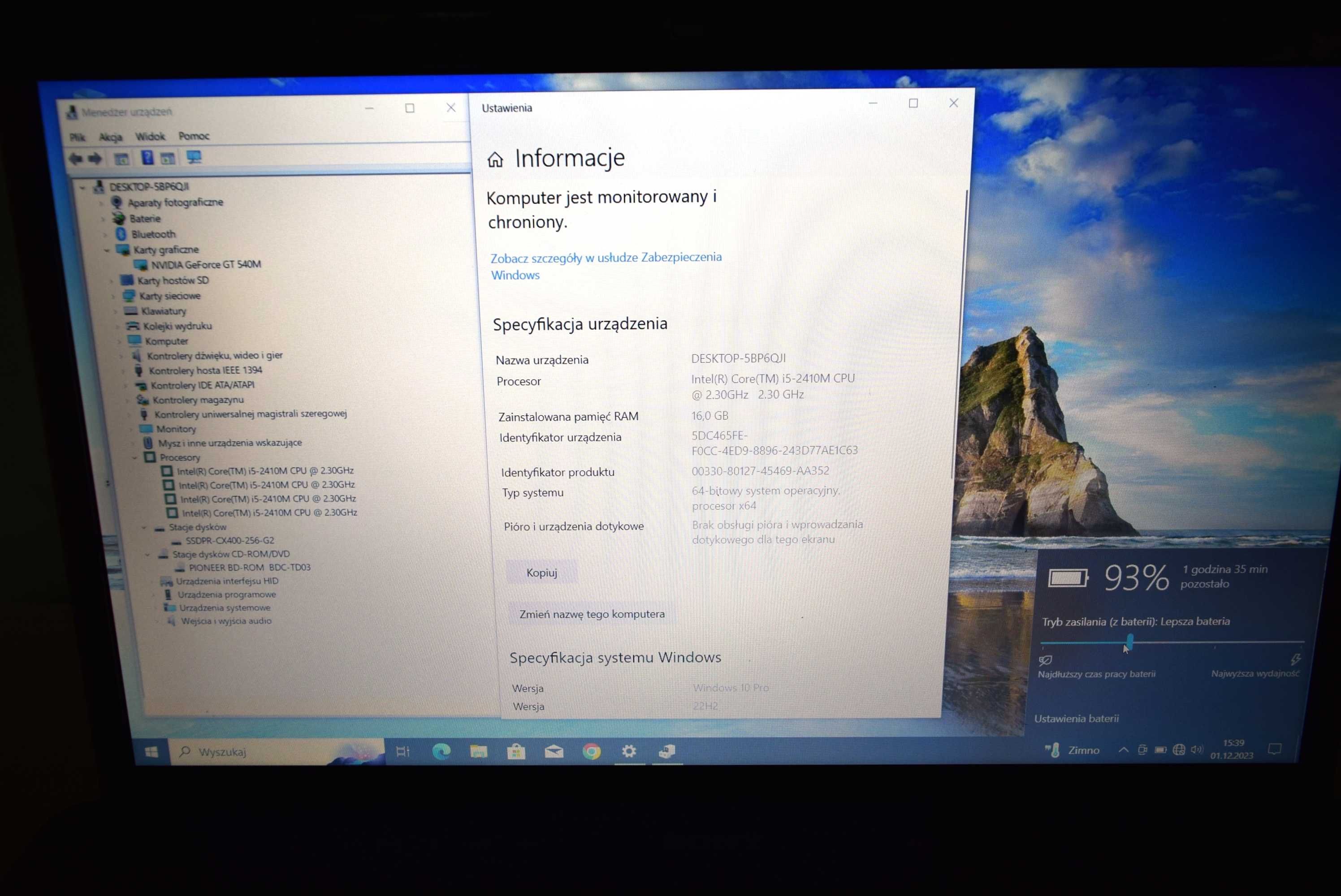Collapse the Karty graficzne node
The image size is (1341, 896).
click(107, 250)
